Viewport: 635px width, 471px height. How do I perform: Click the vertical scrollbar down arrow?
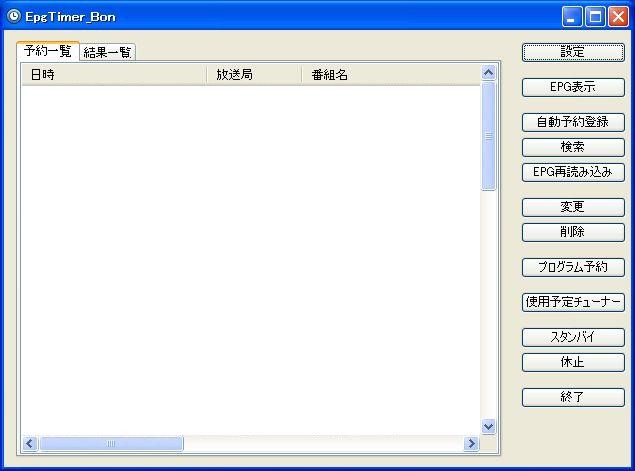(489, 426)
